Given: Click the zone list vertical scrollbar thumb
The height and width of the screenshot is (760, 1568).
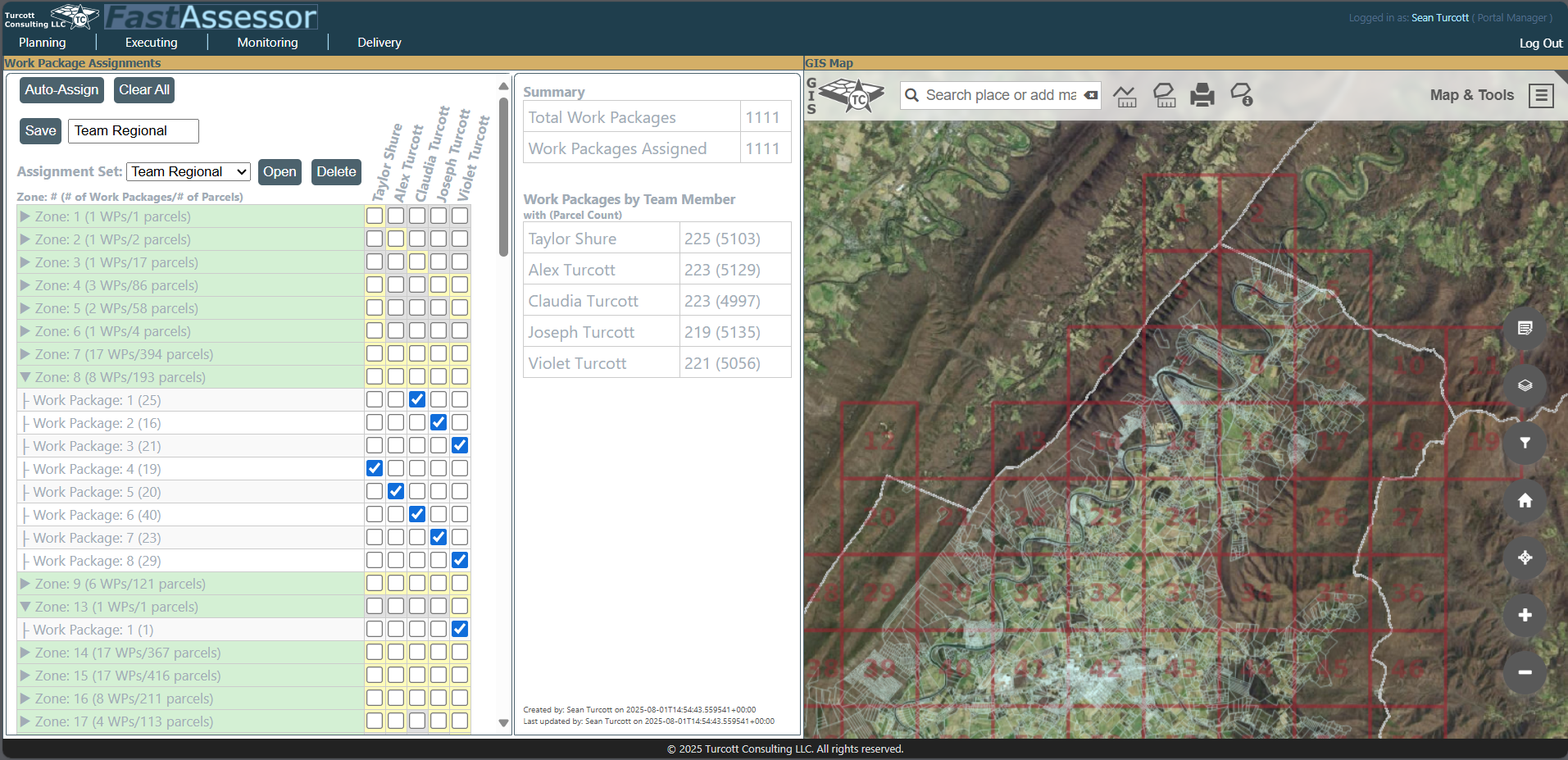Looking at the screenshot, I should pyautogui.click(x=503, y=176).
